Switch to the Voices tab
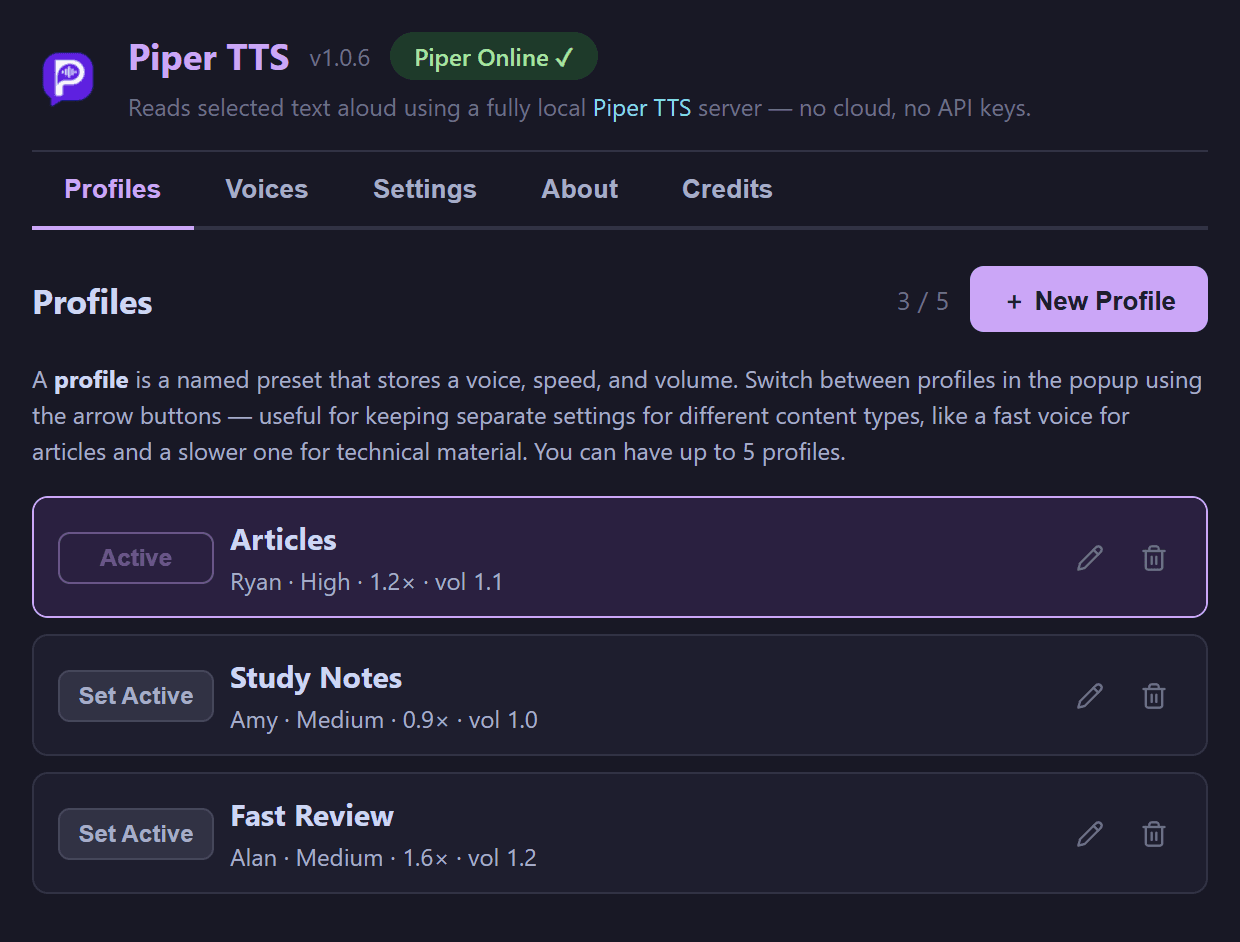 267,189
